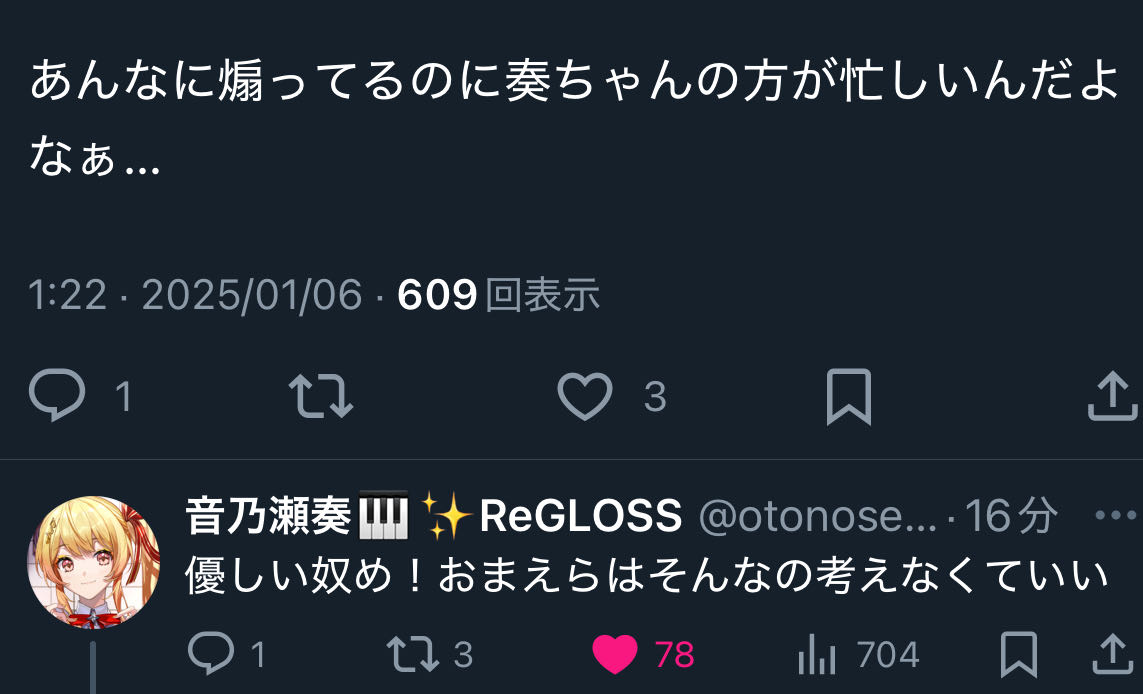Tap the 1:22 · 2025/01/06 timestamp
Image resolution: width=1143 pixels, height=694 pixels.
point(195,295)
